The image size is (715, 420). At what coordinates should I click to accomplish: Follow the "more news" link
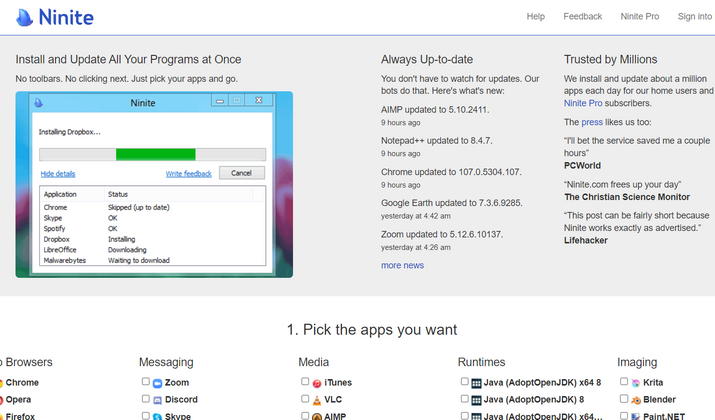(x=402, y=265)
